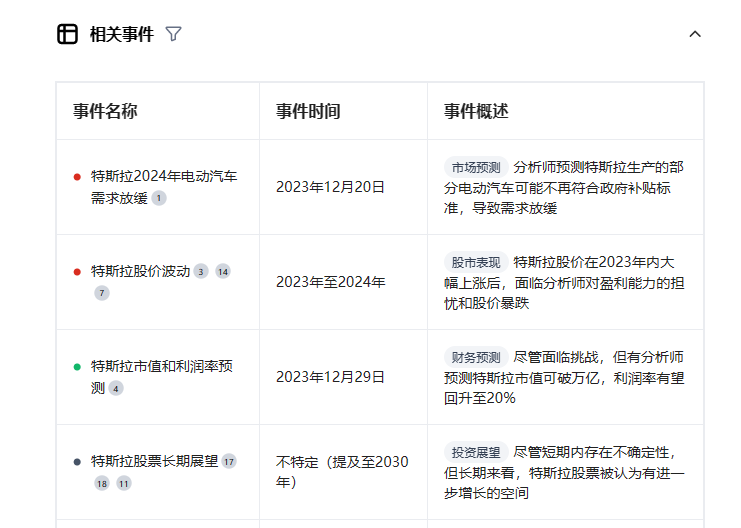The image size is (741, 528).
Task: Click reference badge 1 on 需求放缓 event
Action: click(159, 198)
